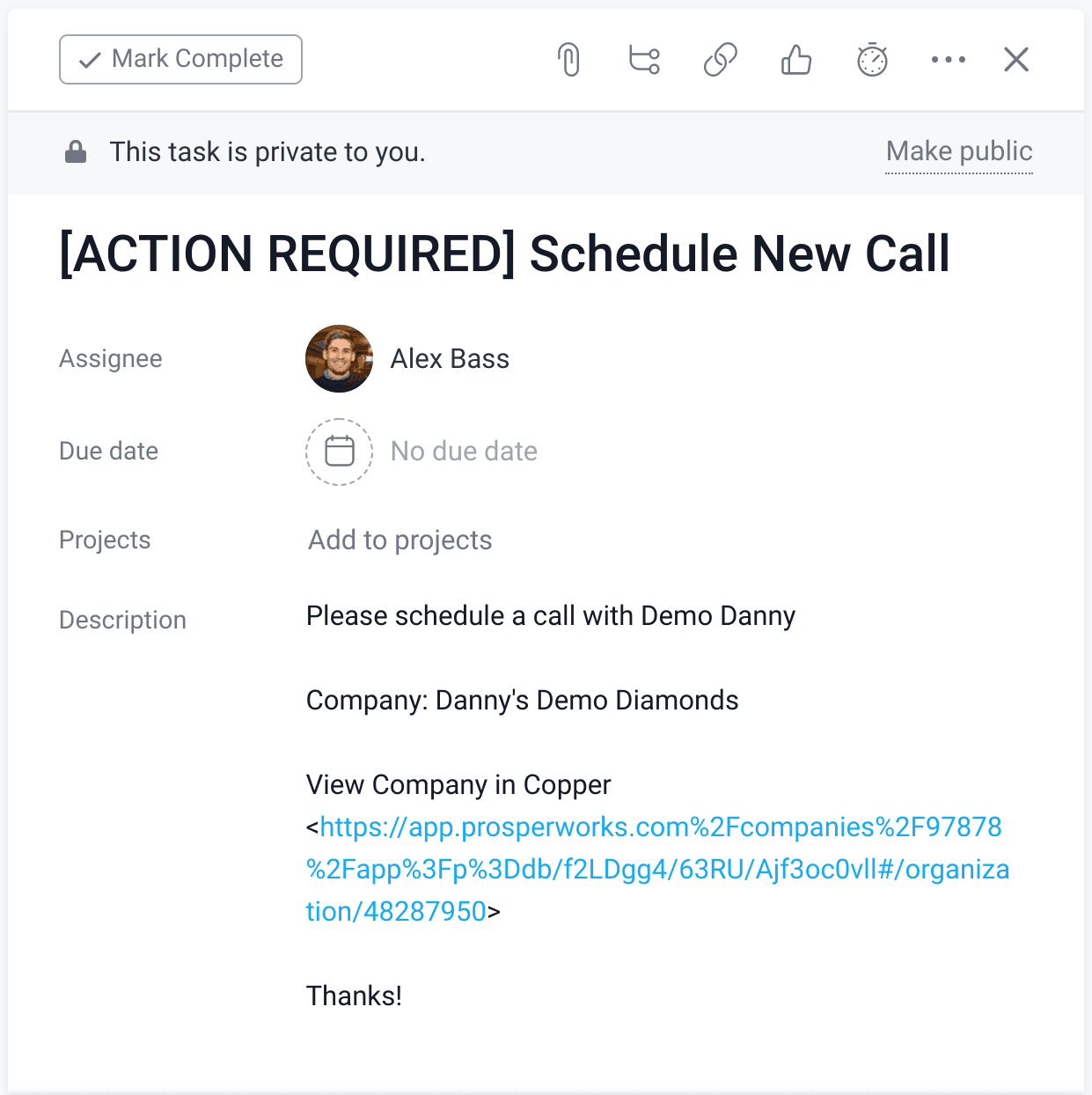Click Add to projects field
This screenshot has width=1092, height=1095.
coord(400,540)
